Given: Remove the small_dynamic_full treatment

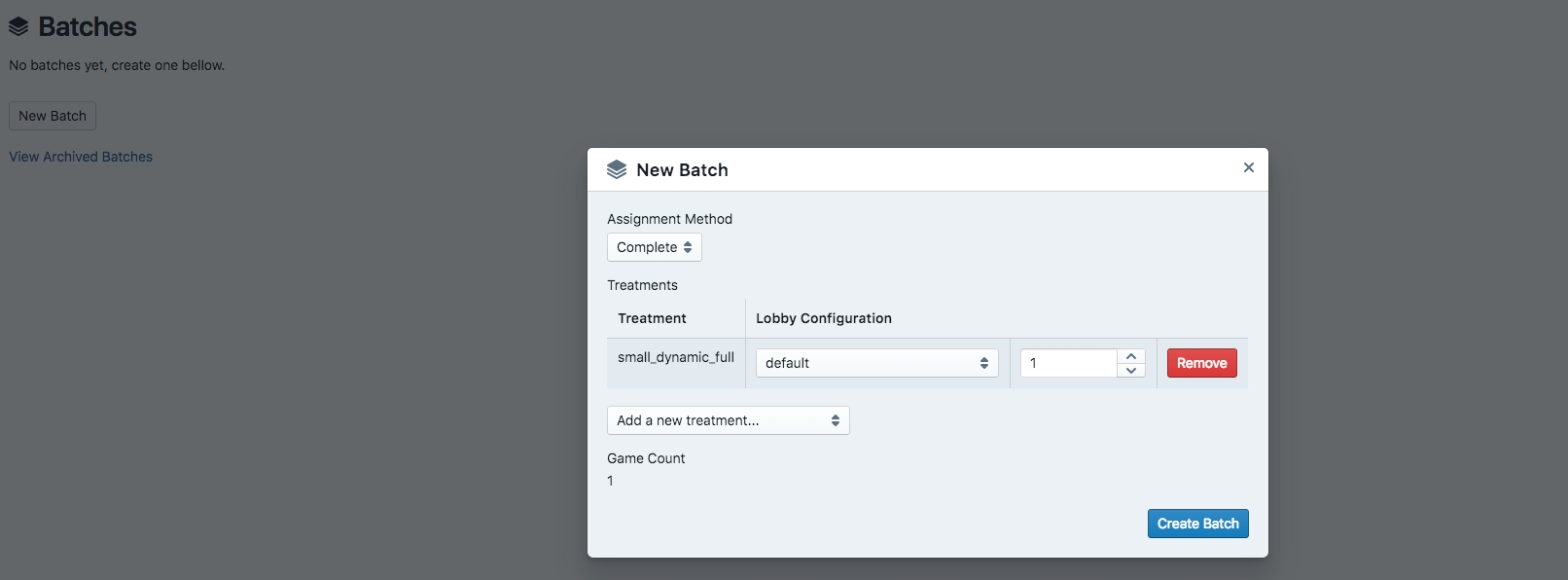Looking at the screenshot, I should coord(1202,363).
